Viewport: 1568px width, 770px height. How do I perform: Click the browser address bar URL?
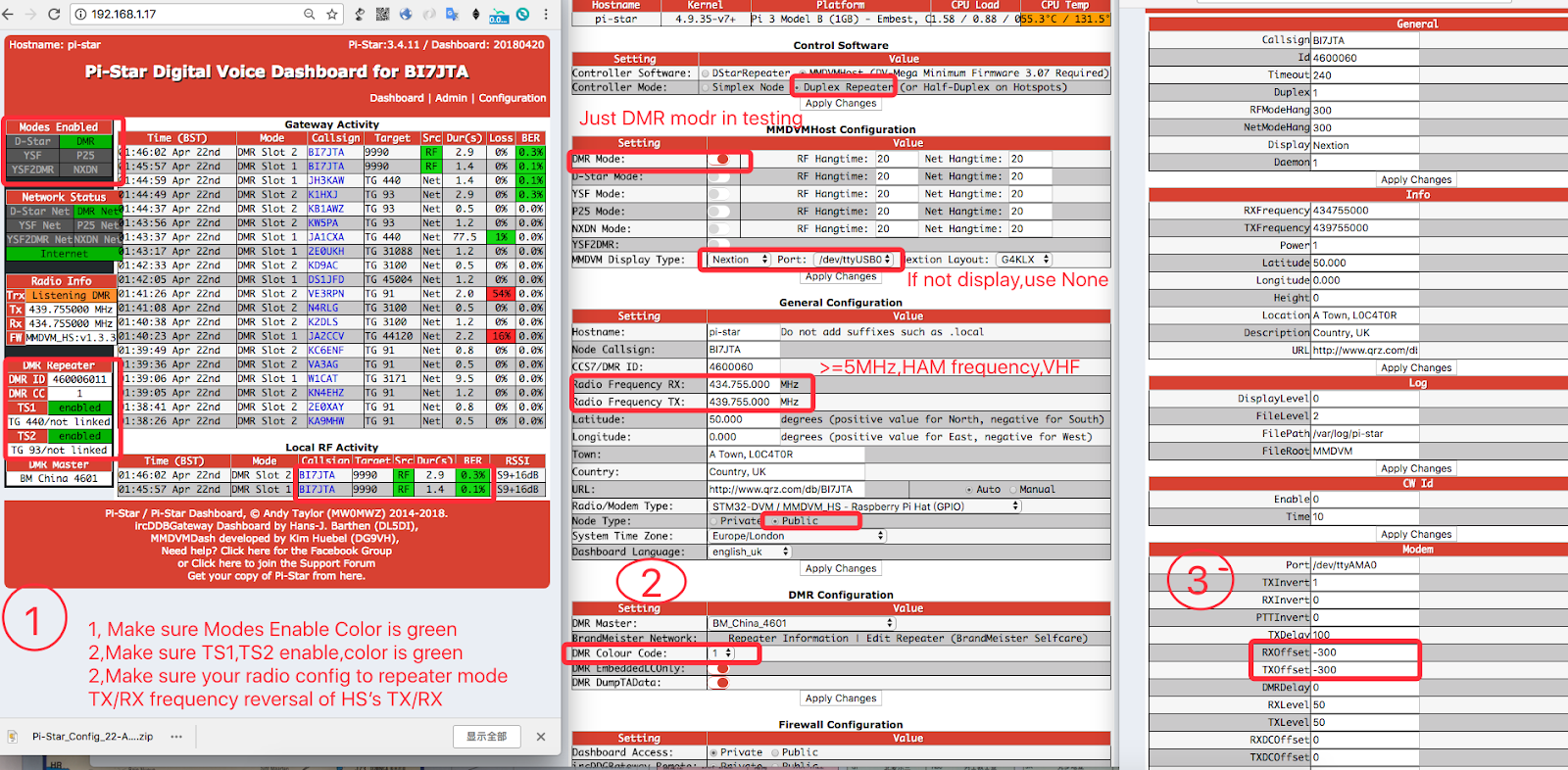(123, 14)
